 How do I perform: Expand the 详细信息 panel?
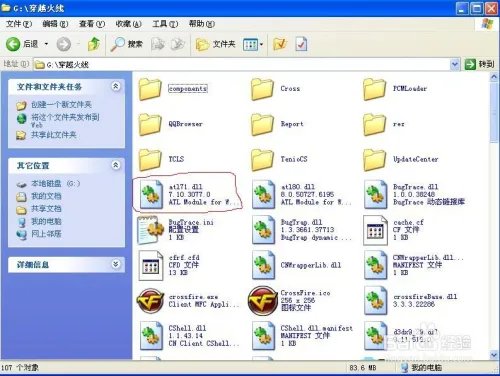[x=115, y=264]
